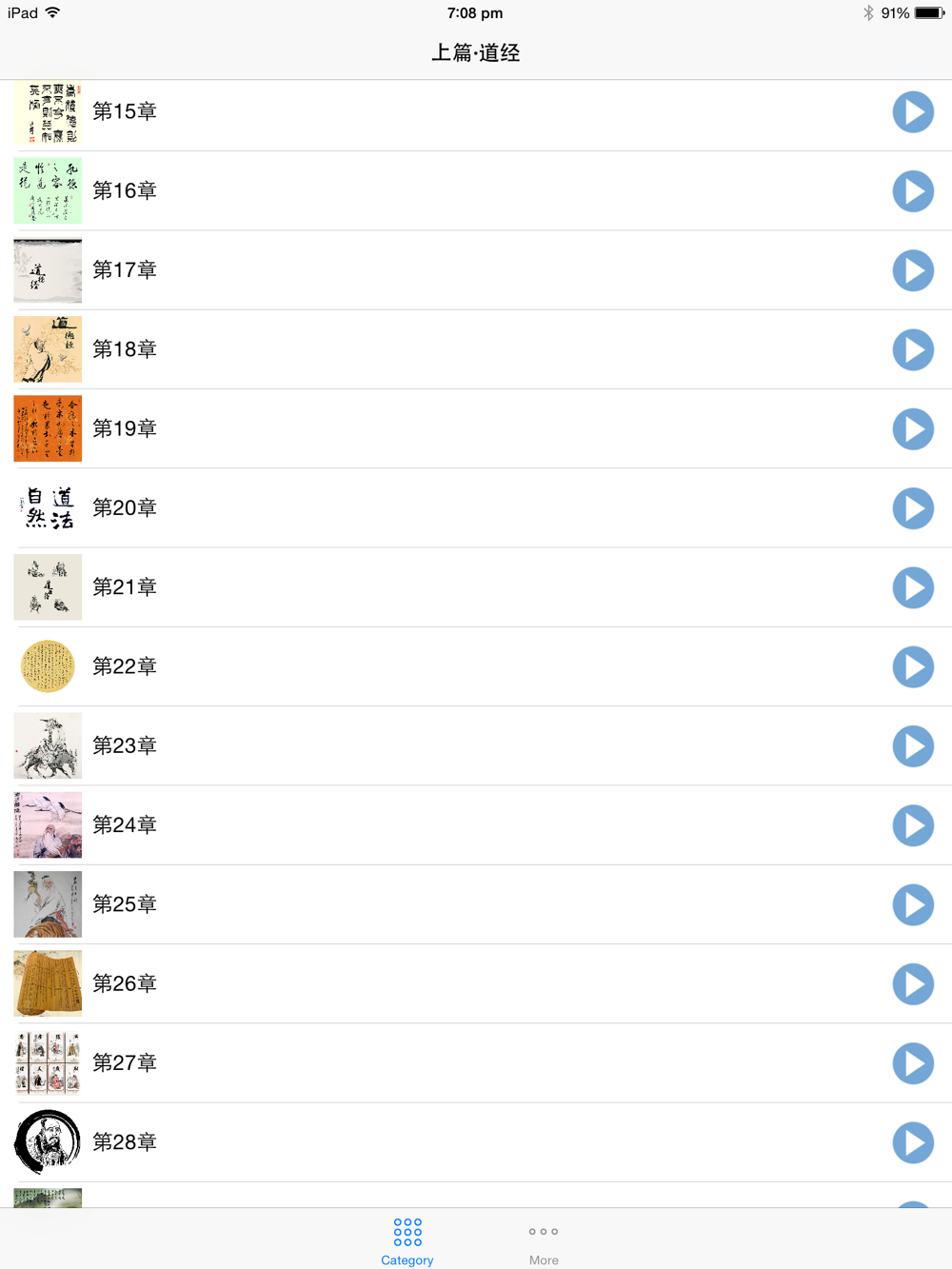Tap the orange calligraphy thumbnail for 第19章

pyautogui.click(x=48, y=428)
